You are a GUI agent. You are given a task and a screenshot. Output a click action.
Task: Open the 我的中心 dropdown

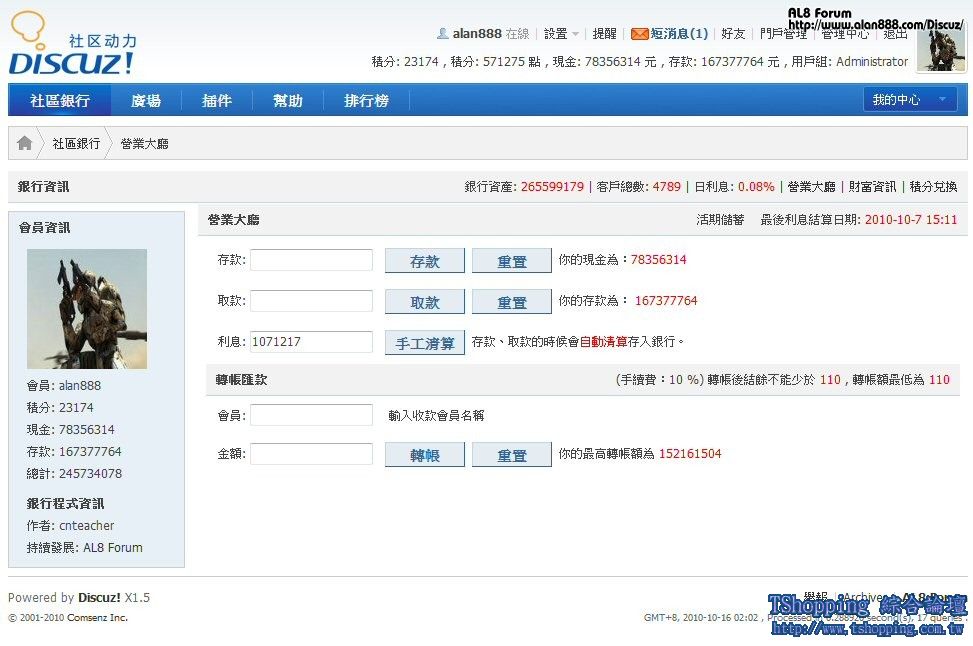tap(909, 100)
